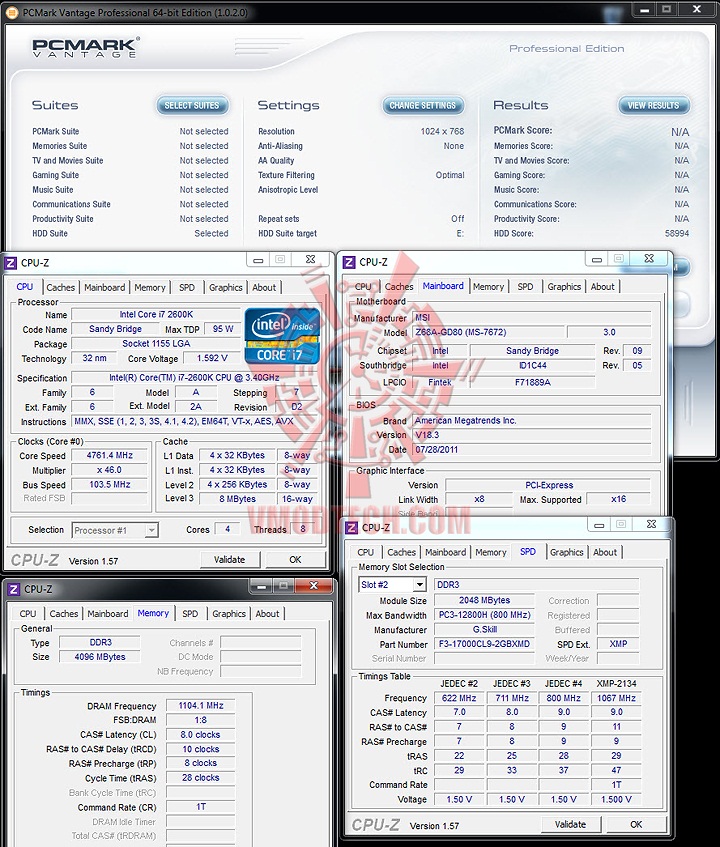This screenshot has height=847, width=720.
Task: Click the Memory Size value 4096 MBytes
Action: 100,657
